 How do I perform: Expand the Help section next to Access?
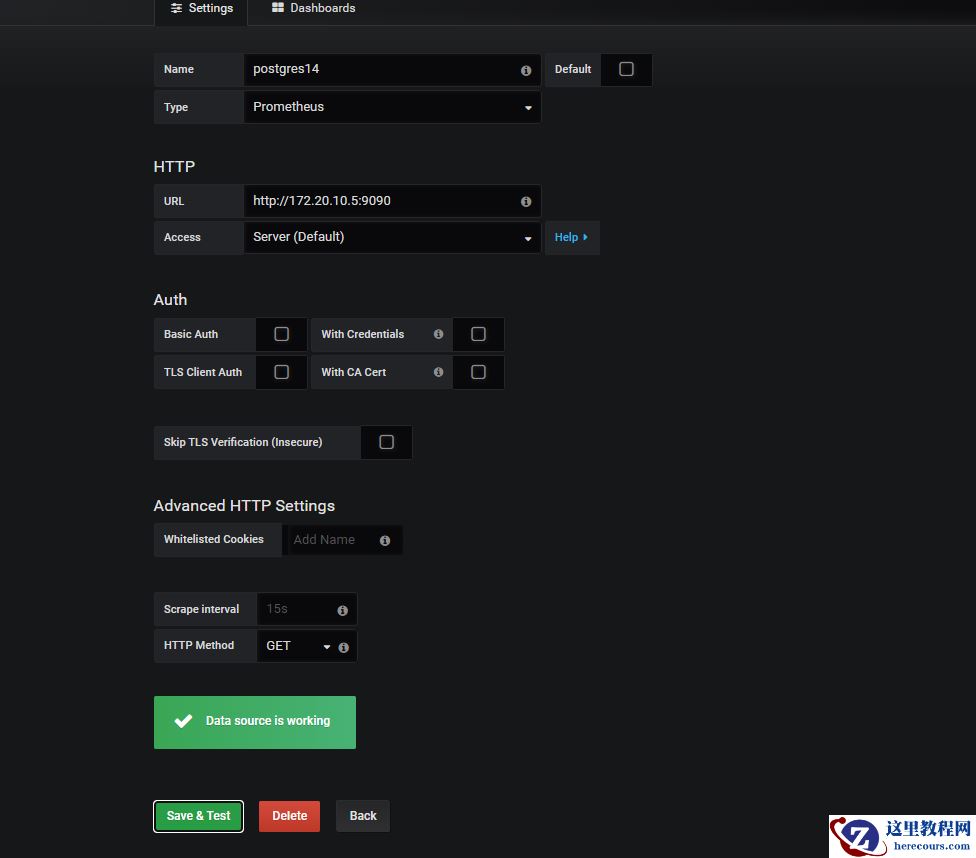[x=572, y=237]
